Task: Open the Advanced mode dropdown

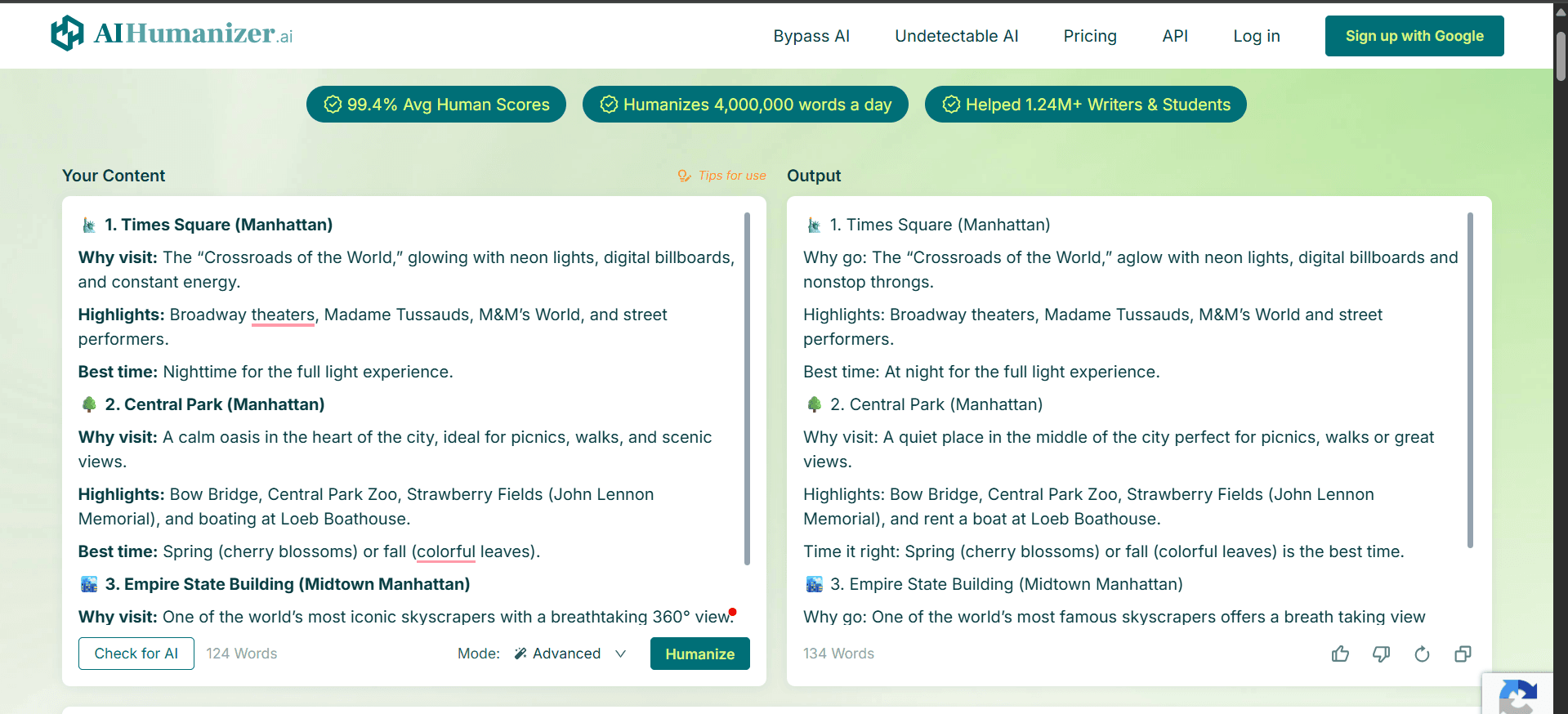Action: [x=567, y=654]
